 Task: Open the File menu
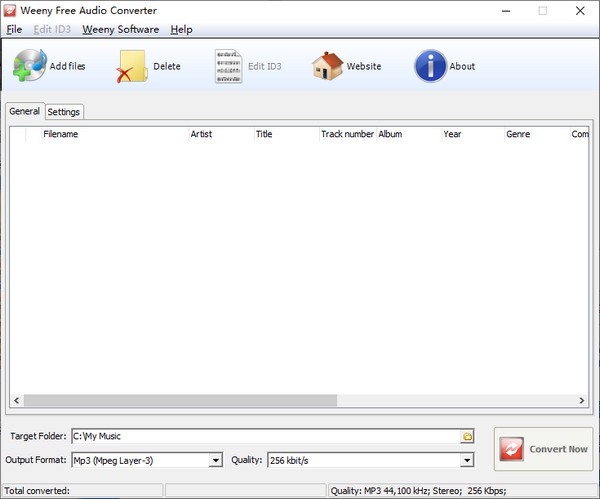pos(14,29)
